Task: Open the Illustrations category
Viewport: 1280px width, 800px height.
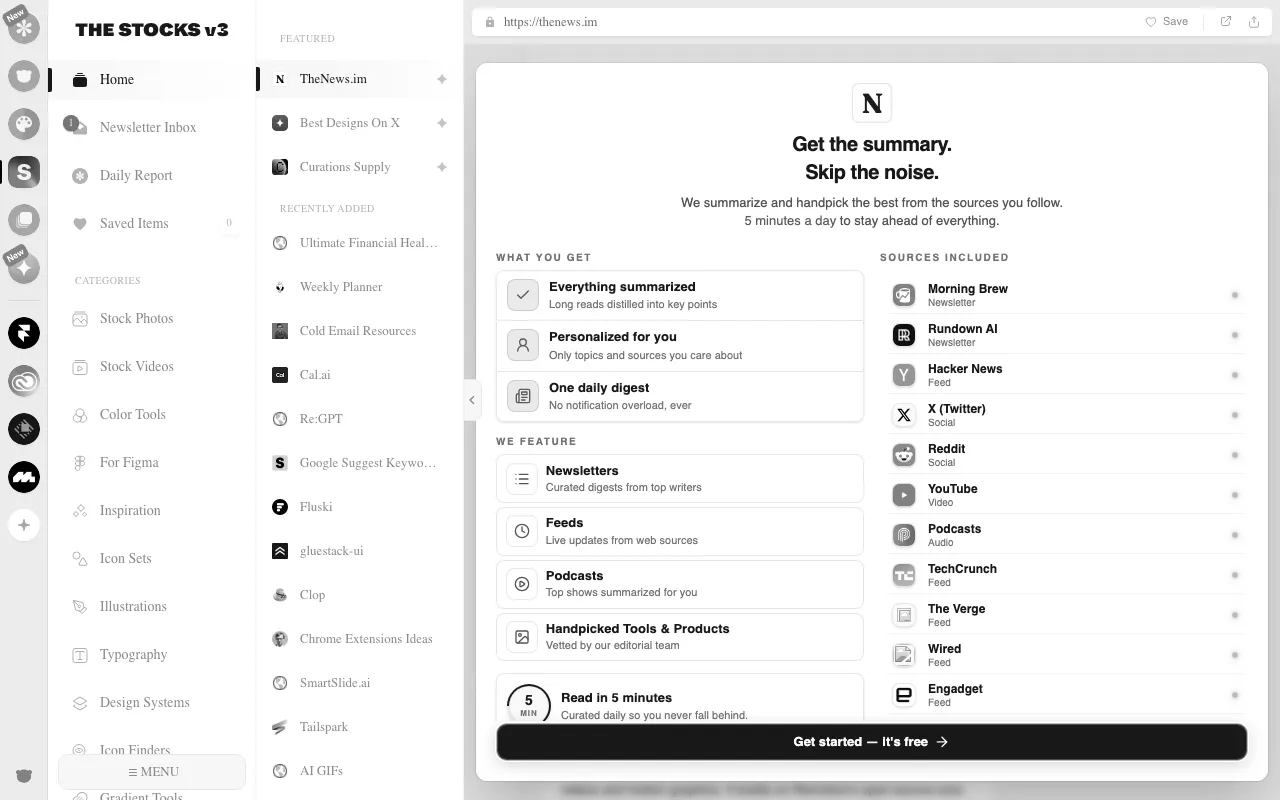Action: (152, 606)
